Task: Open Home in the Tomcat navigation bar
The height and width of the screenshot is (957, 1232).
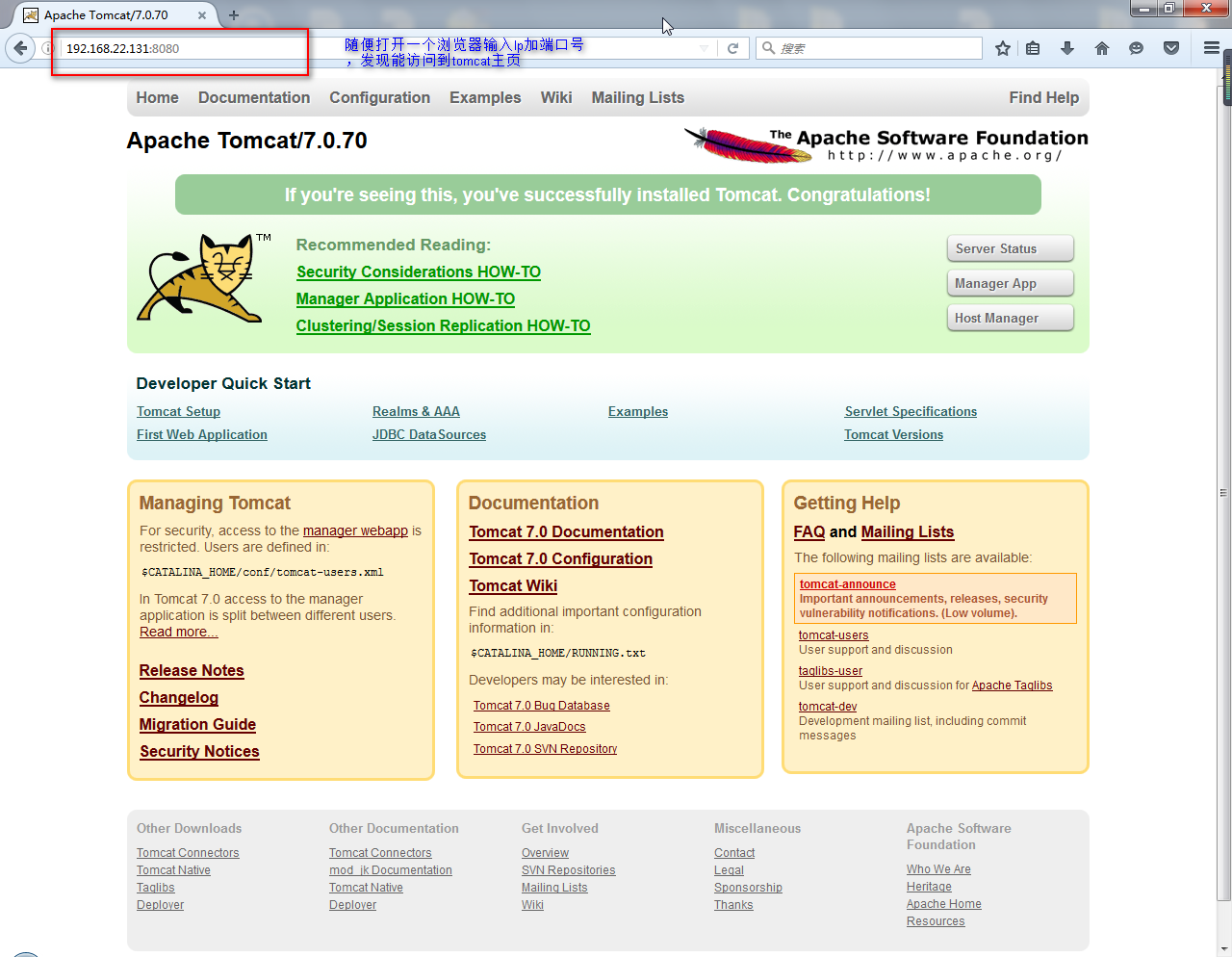Action: (x=157, y=98)
